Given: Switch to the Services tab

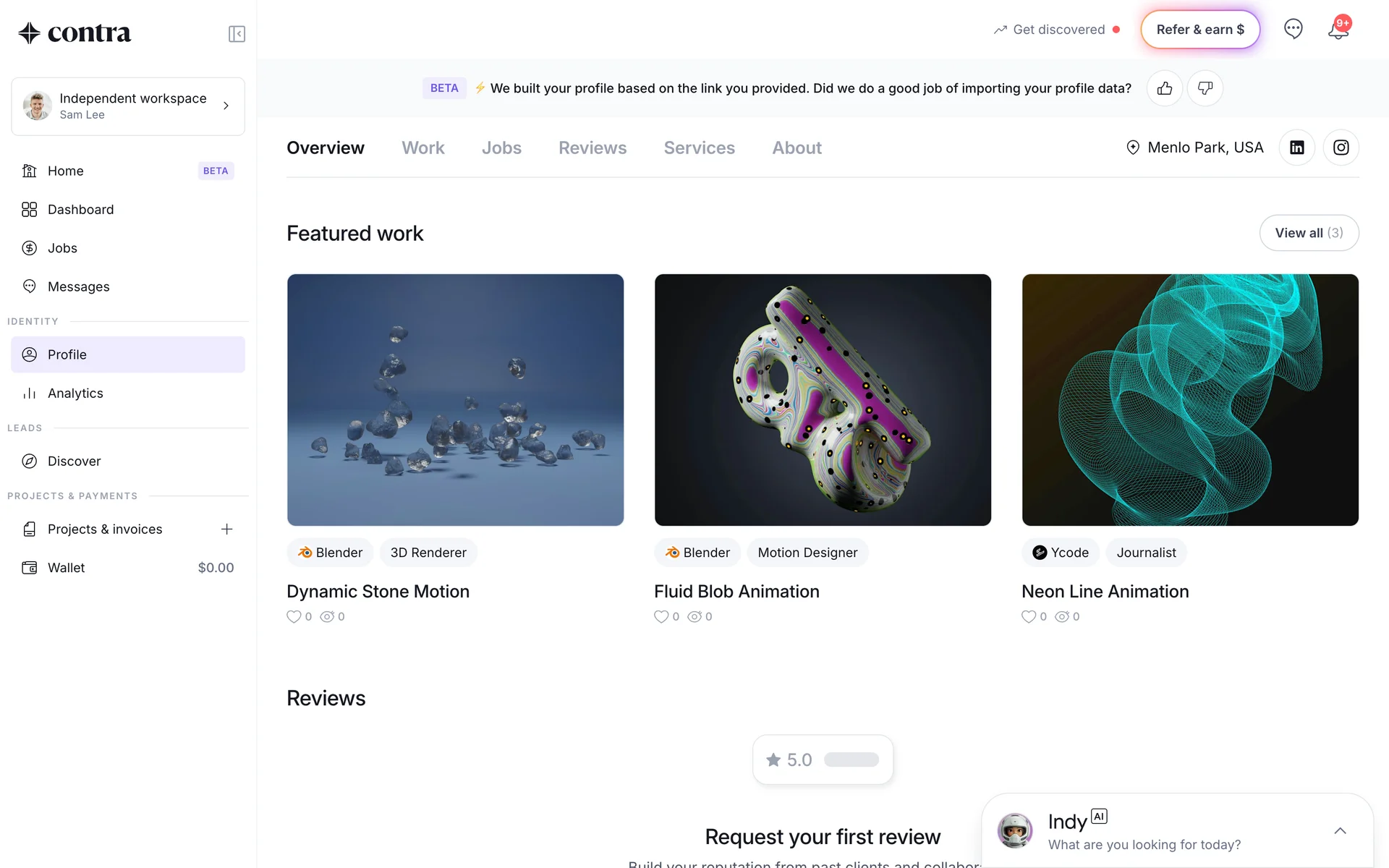Looking at the screenshot, I should 699,148.
